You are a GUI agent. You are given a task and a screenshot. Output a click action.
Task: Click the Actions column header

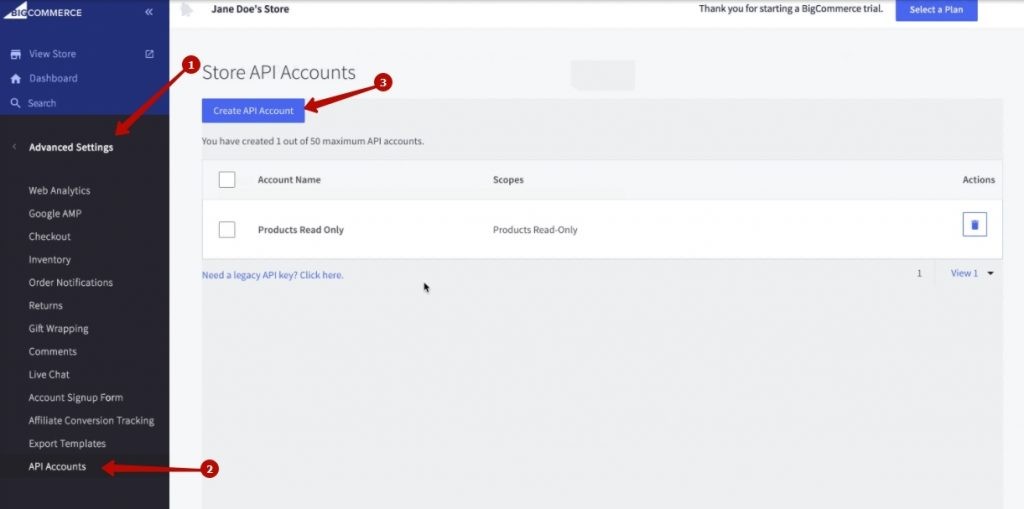(978, 180)
